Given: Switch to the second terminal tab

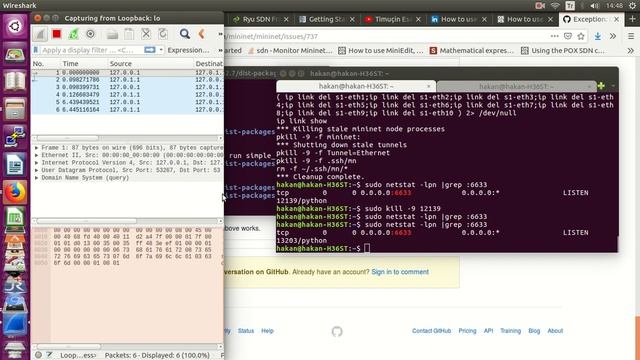Looking at the screenshot, I should pyautogui.click(x=516, y=87).
